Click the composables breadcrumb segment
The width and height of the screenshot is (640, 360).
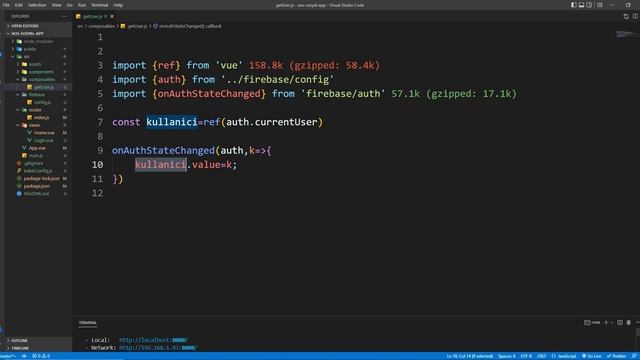(x=101, y=26)
